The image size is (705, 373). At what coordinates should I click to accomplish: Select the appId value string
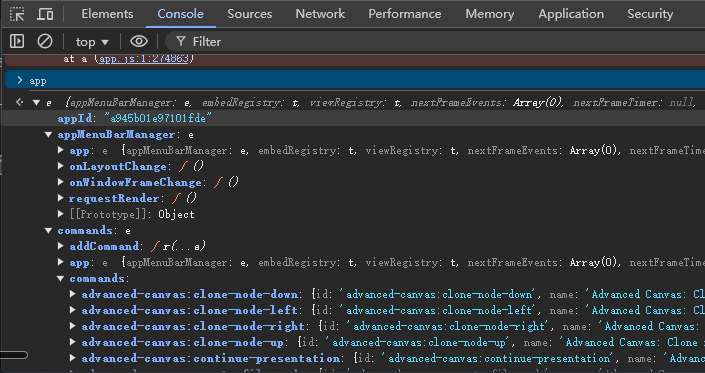(158, 119)
